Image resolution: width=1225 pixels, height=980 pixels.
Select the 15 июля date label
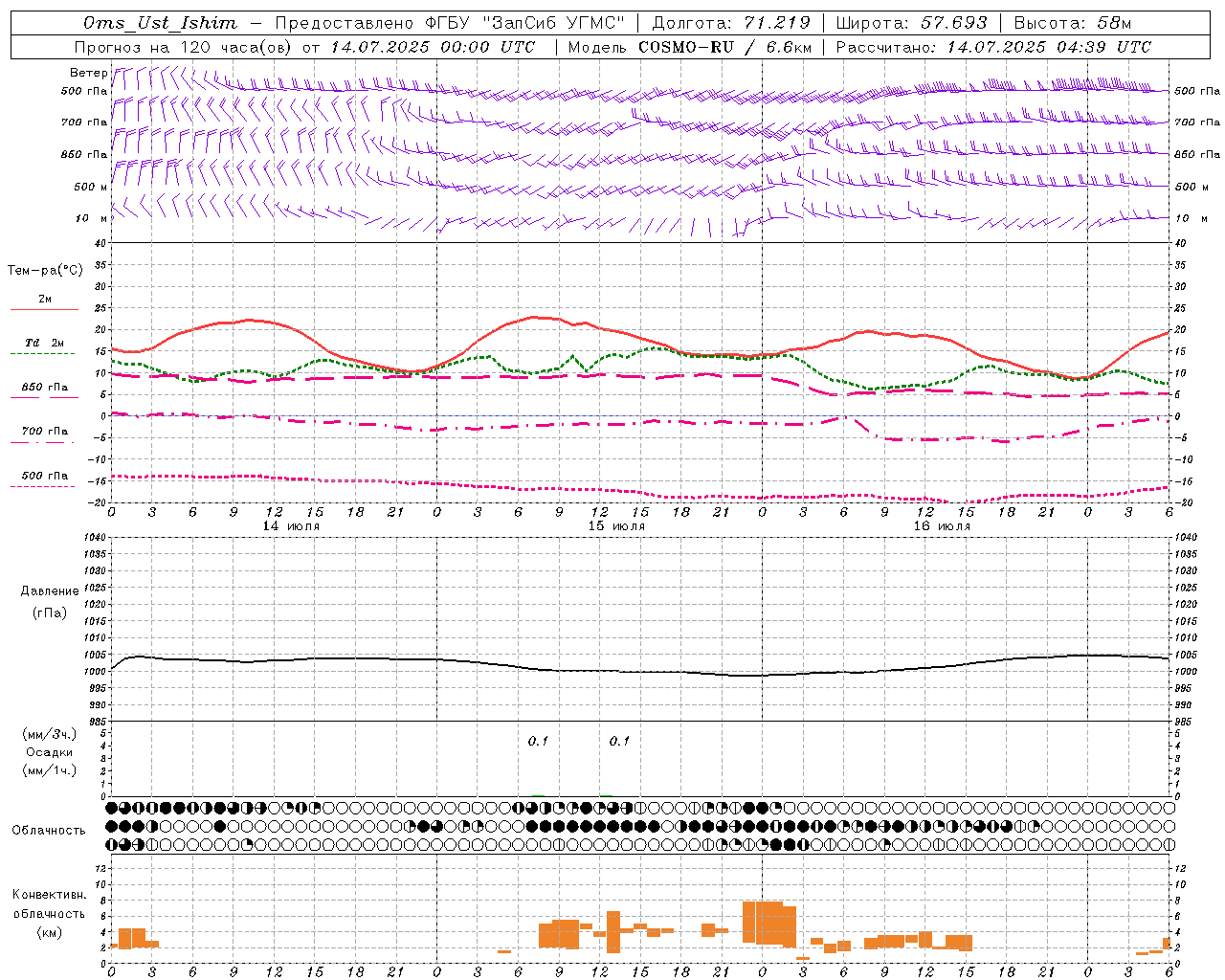tap(616, 525)
